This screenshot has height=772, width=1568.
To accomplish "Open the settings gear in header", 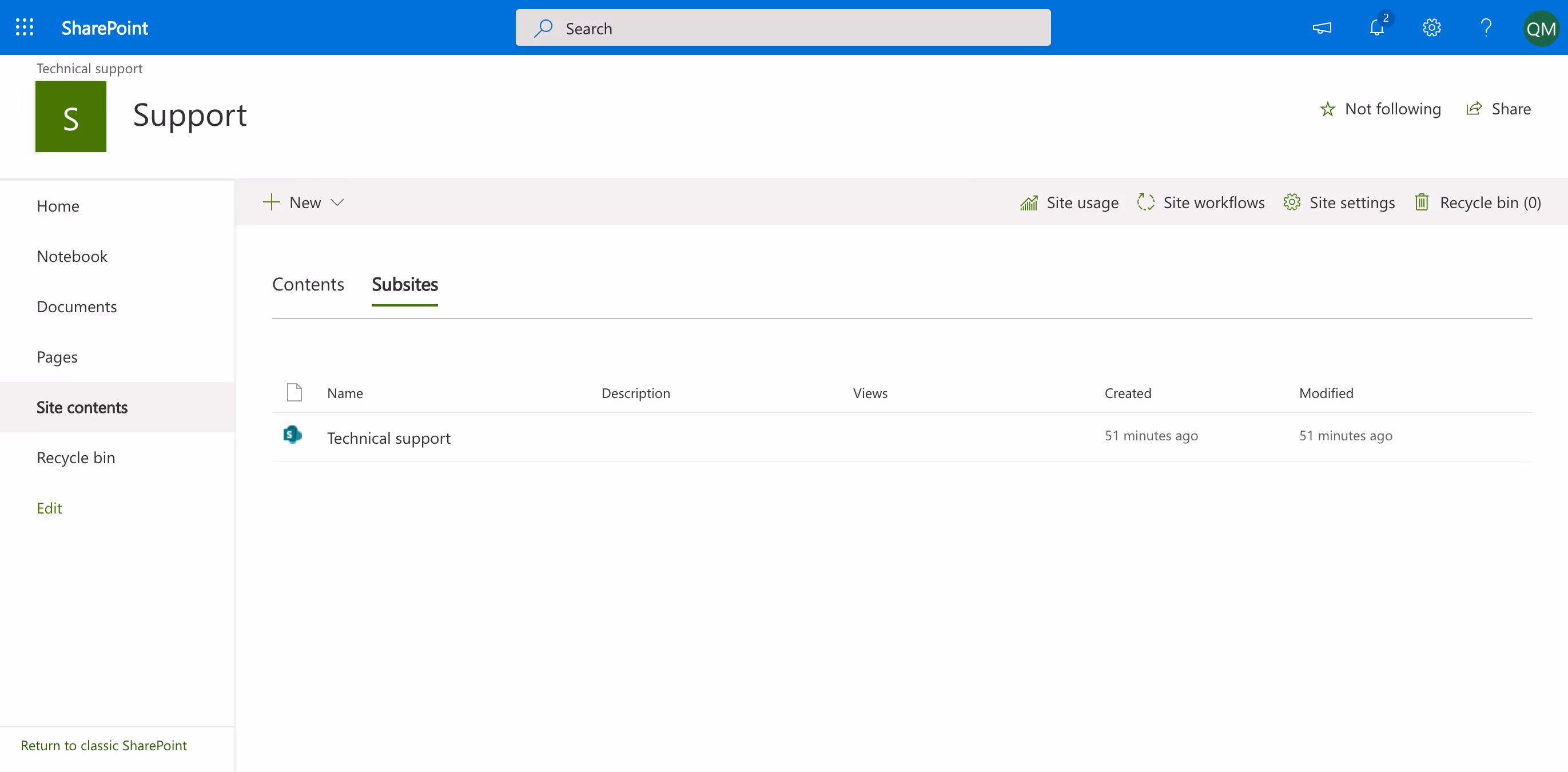I will pos(1431,28).
